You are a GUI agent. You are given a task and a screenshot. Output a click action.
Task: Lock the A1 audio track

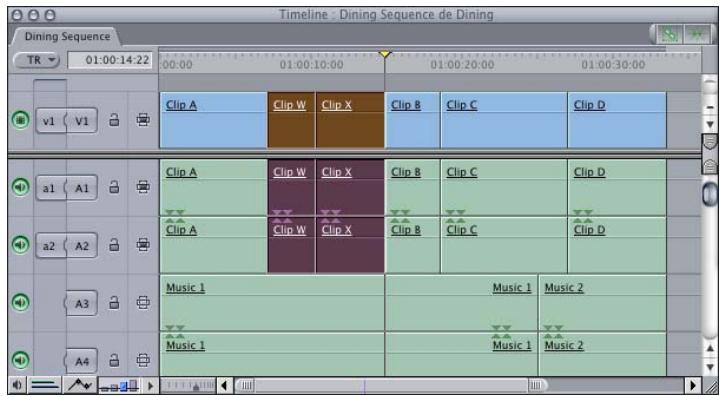pyautogui.click(x=114, y=187)
